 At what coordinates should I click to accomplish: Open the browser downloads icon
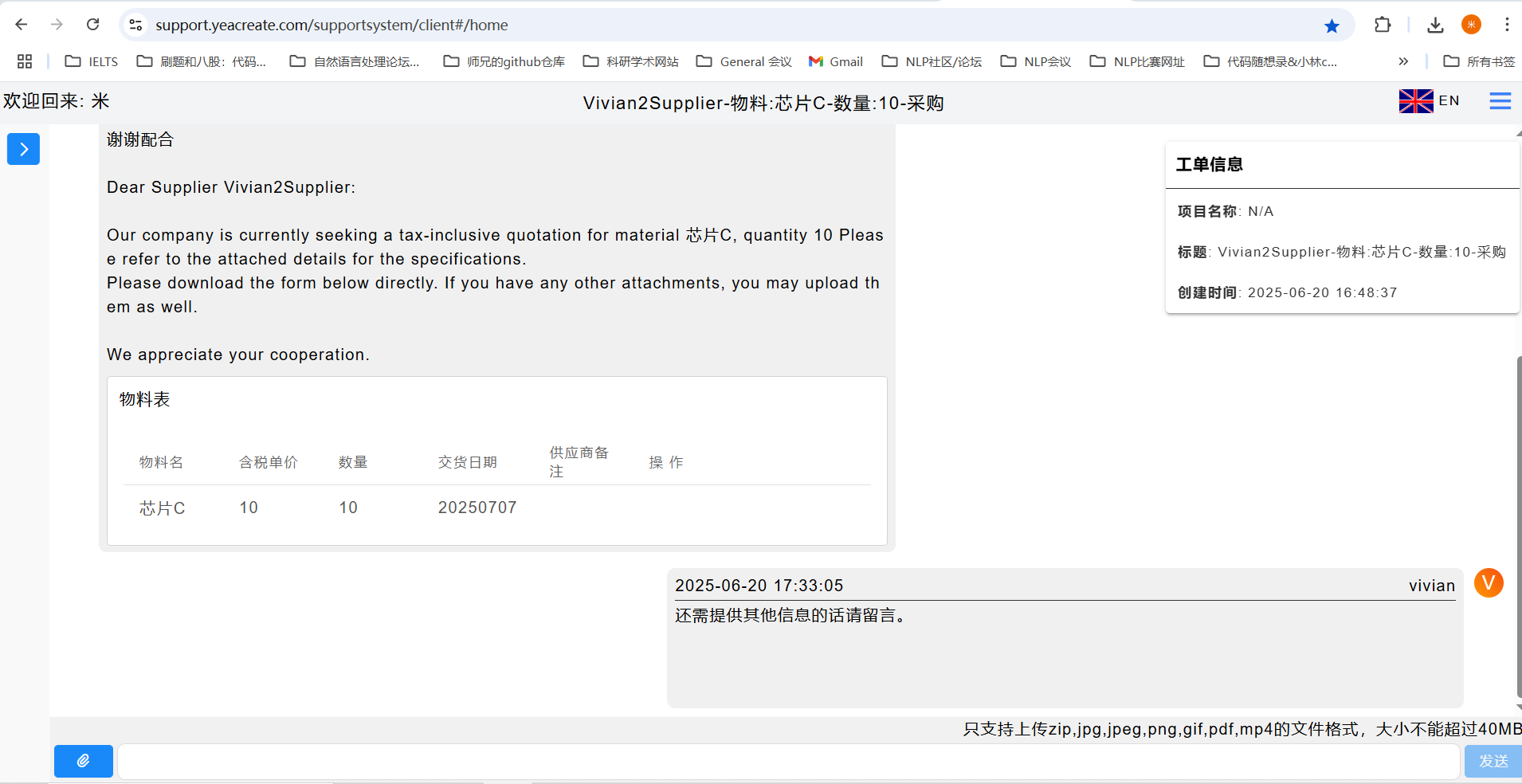tap(1435, 25)
